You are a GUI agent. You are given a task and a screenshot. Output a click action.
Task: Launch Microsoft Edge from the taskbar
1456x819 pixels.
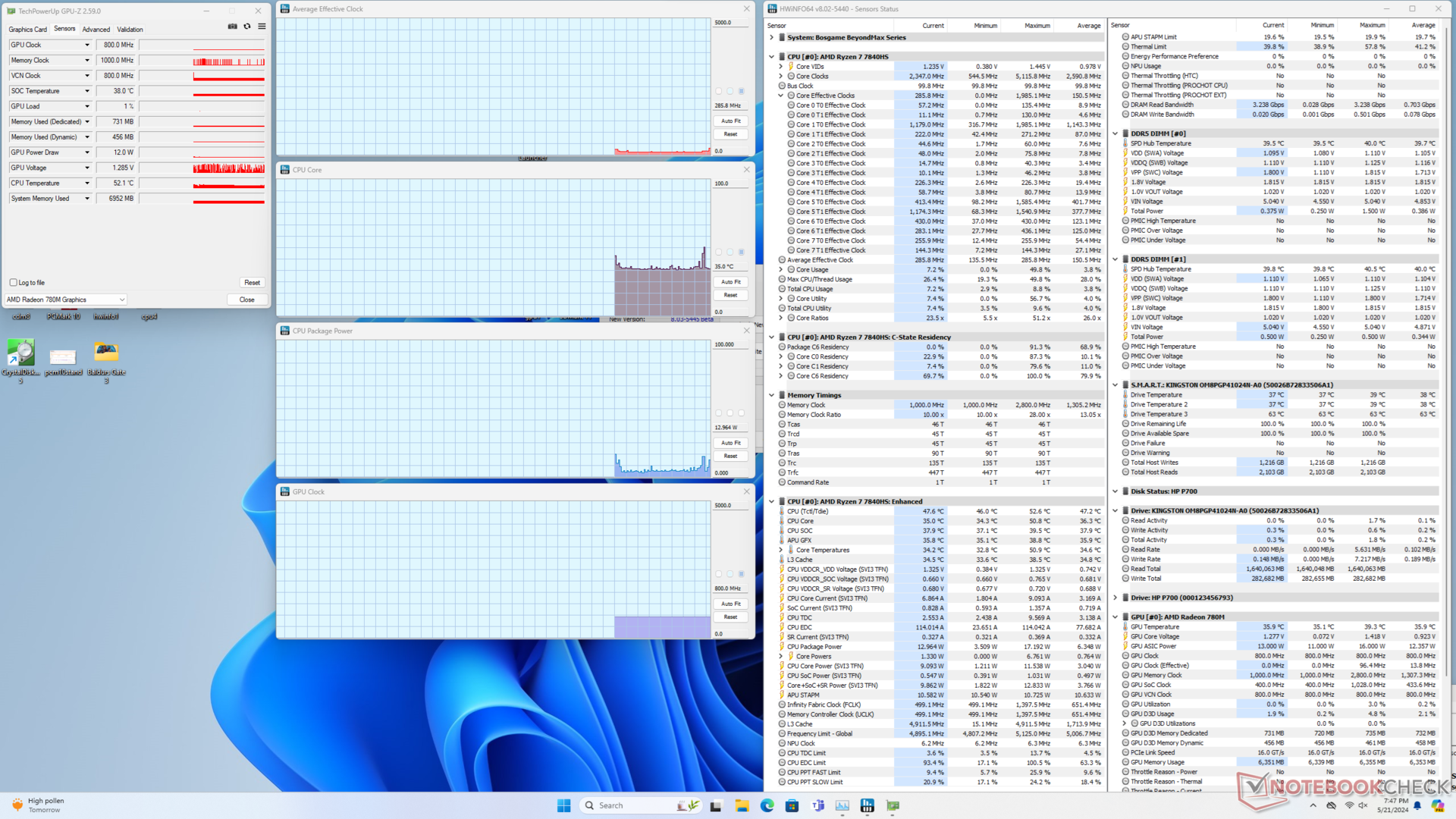pyautogui.click(x=767, y=805)
